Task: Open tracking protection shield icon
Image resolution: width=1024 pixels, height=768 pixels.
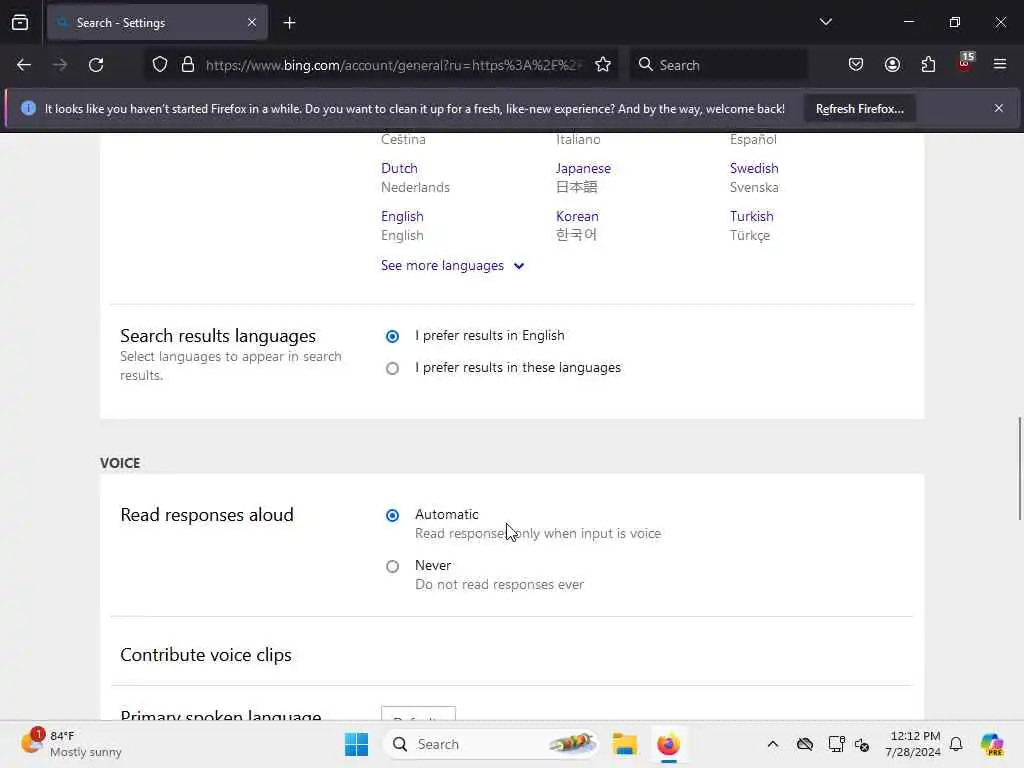Action: [159, 65]
